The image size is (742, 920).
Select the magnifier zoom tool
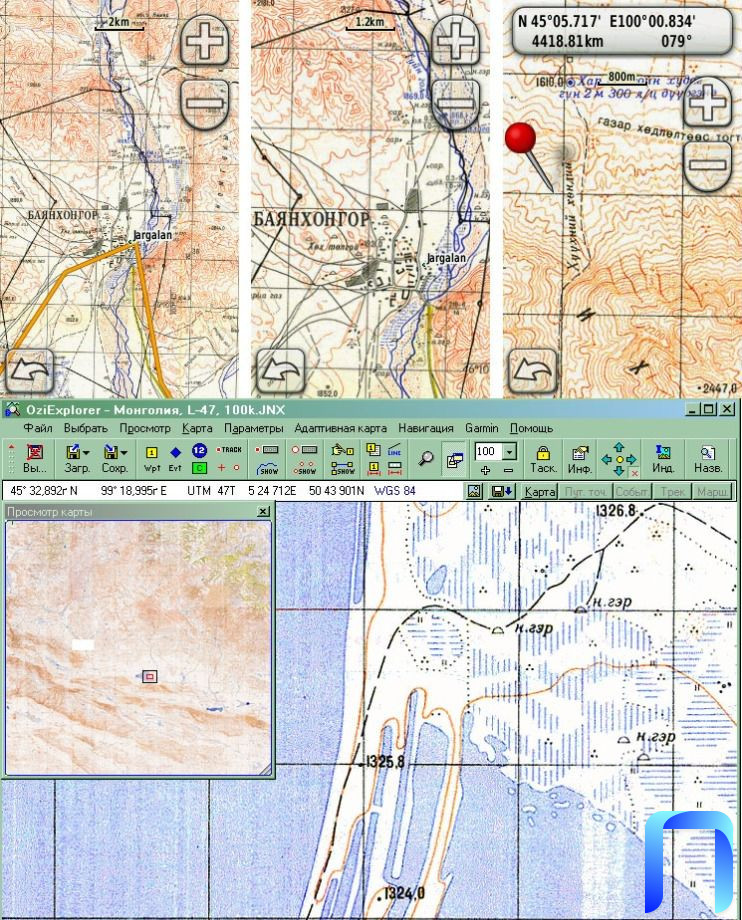426,459
